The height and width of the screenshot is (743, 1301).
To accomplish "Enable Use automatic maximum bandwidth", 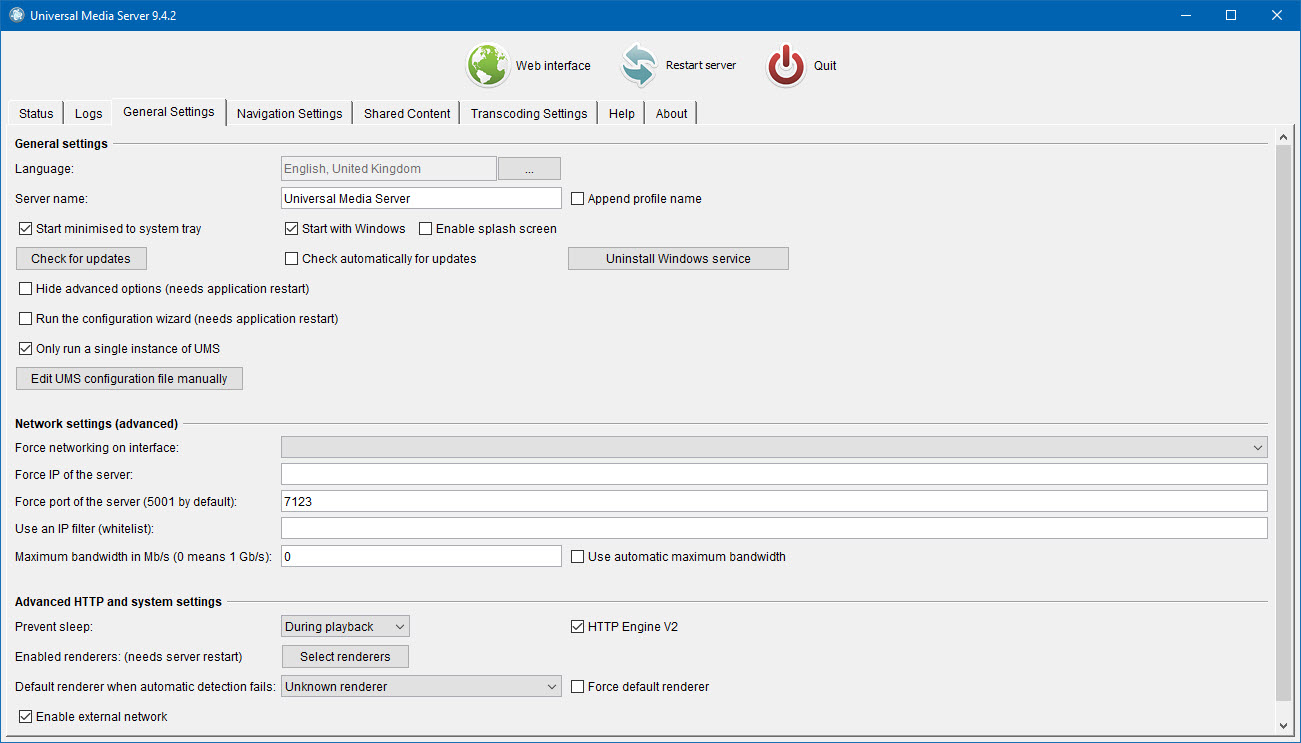I will 577,557.
